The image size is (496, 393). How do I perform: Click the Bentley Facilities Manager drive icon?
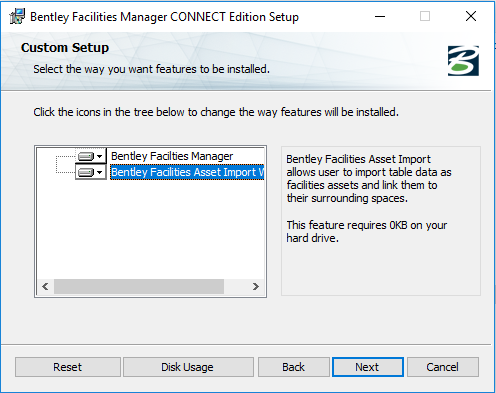(x=86, y=156)
